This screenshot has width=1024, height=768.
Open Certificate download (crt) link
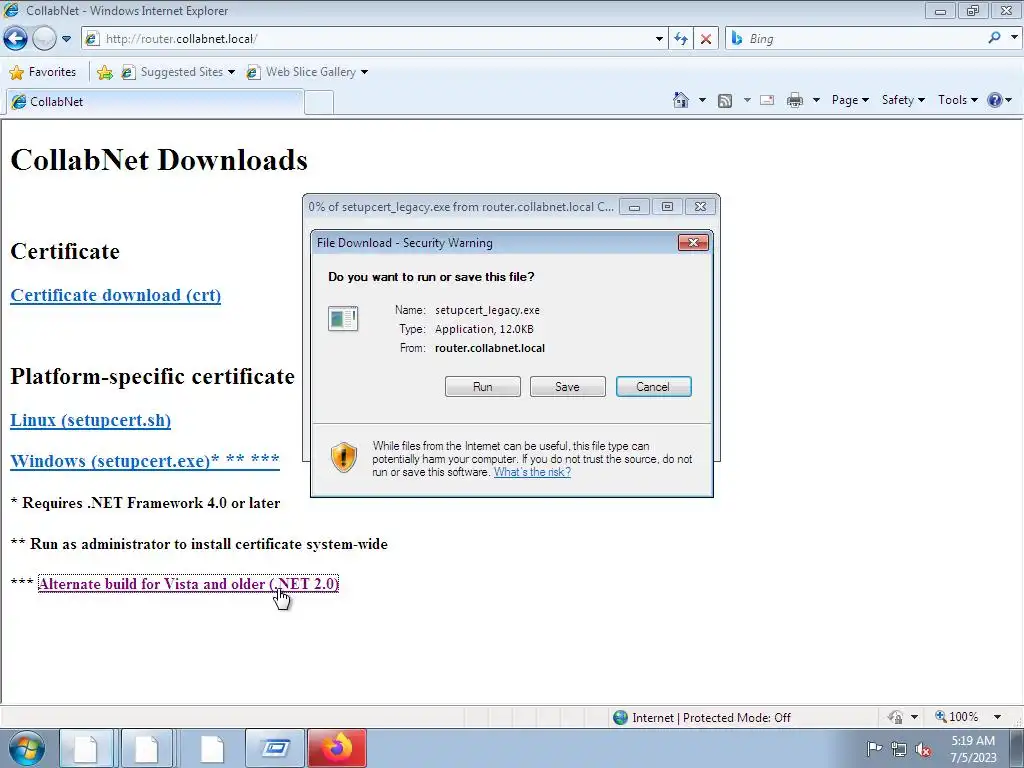[x=116, y=295]
